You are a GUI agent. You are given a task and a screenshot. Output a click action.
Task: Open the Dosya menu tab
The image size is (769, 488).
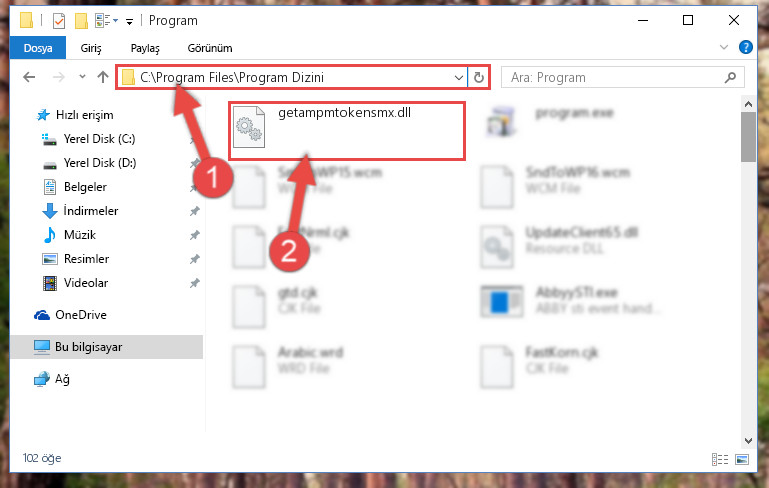[38, 48]
